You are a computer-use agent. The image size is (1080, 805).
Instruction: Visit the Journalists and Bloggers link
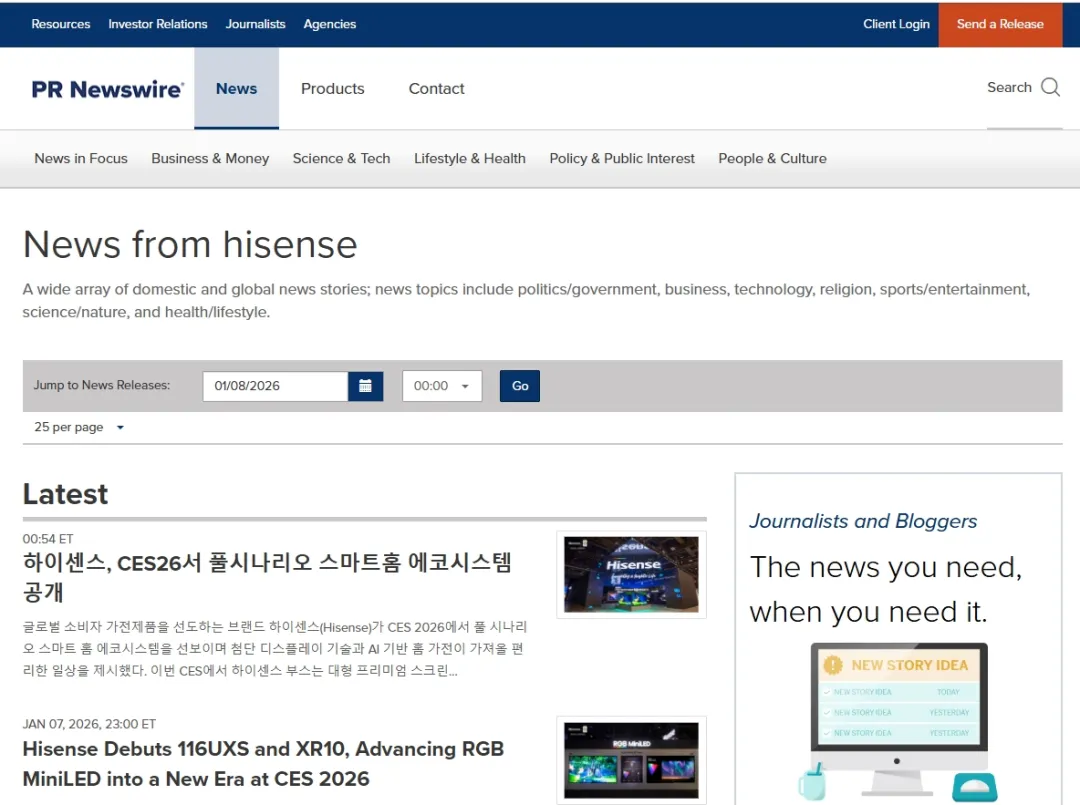coord(863,521)
